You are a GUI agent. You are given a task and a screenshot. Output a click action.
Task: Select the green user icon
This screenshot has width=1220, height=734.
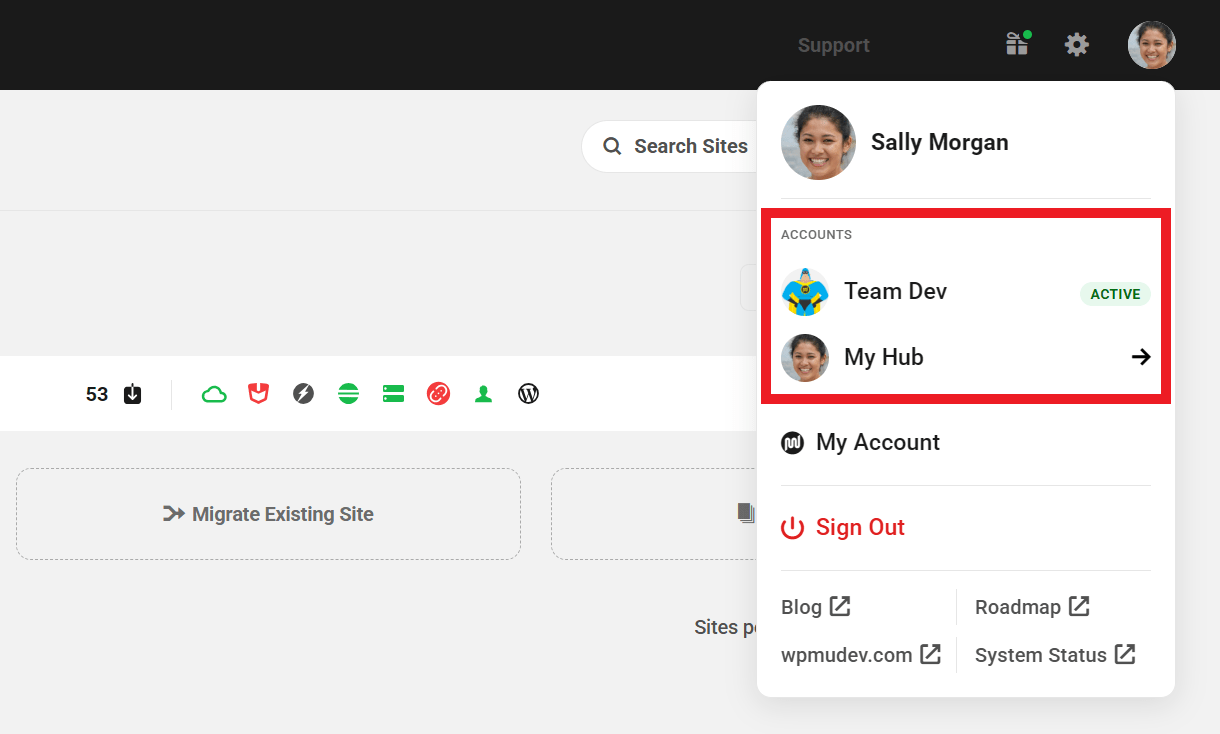click(483, 394)
